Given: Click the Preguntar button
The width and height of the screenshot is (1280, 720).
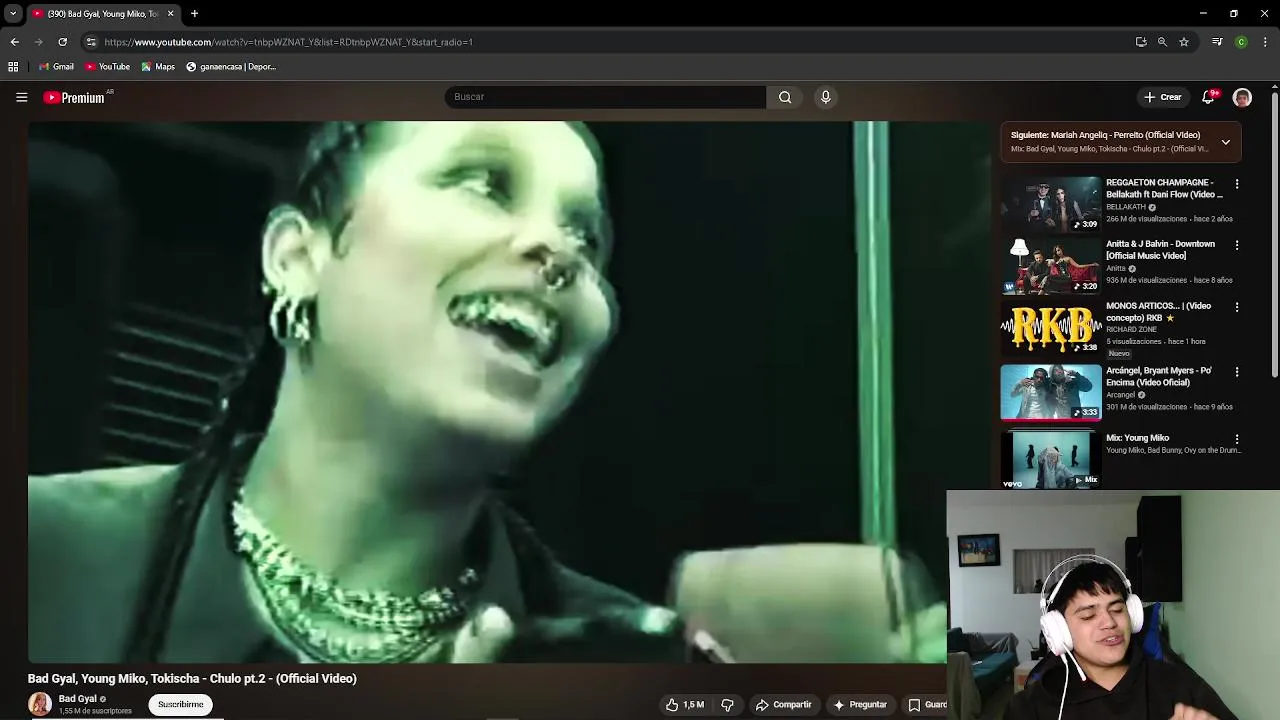Looking at the screenshot, I should pos(859,705).
